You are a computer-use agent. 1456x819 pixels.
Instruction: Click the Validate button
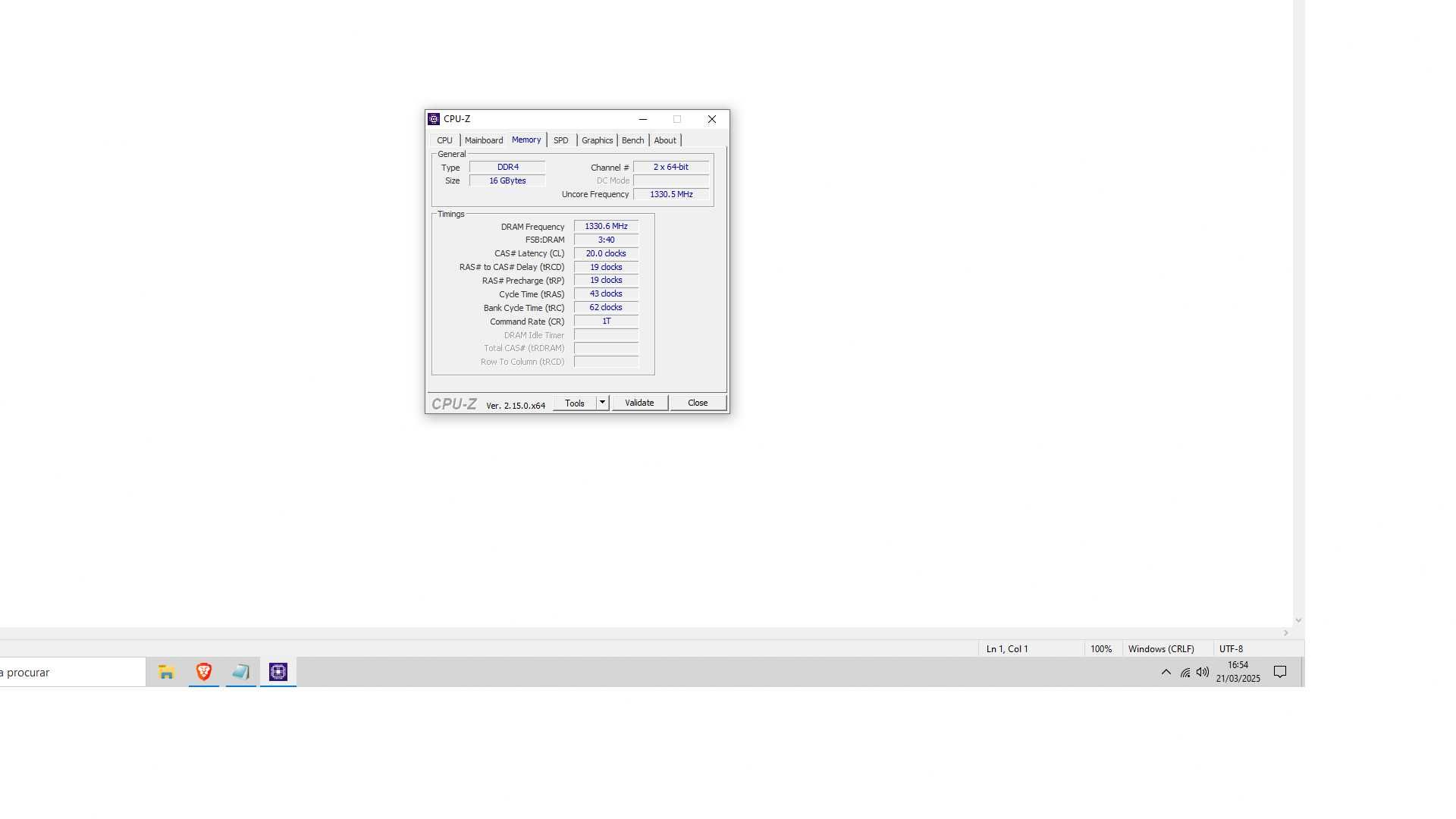(x=639, y=403)
